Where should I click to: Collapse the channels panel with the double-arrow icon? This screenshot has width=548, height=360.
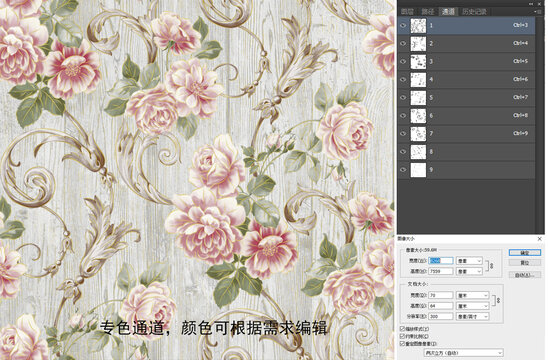pos(531,4)
